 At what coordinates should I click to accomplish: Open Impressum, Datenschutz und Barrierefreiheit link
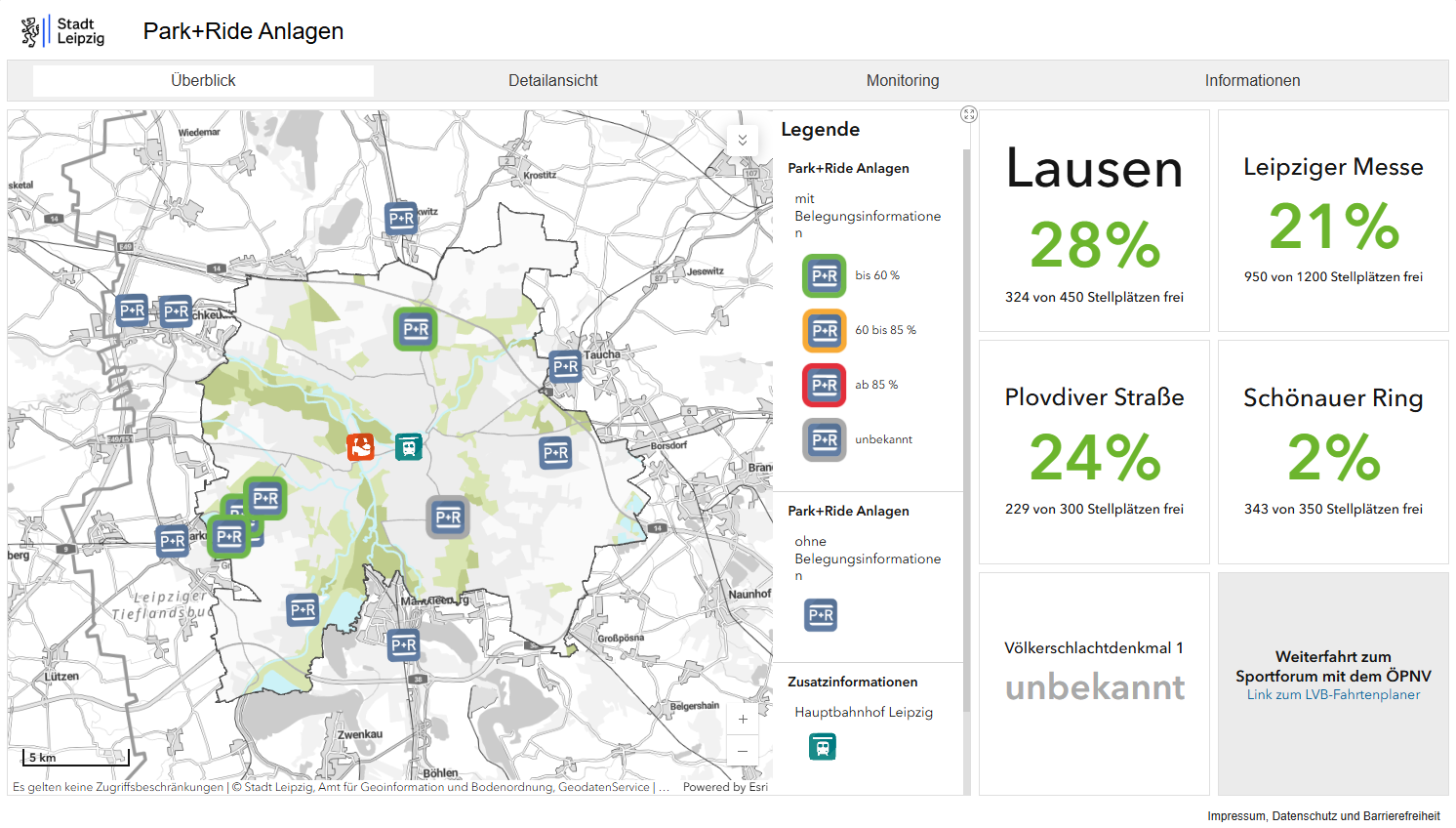1323,816
